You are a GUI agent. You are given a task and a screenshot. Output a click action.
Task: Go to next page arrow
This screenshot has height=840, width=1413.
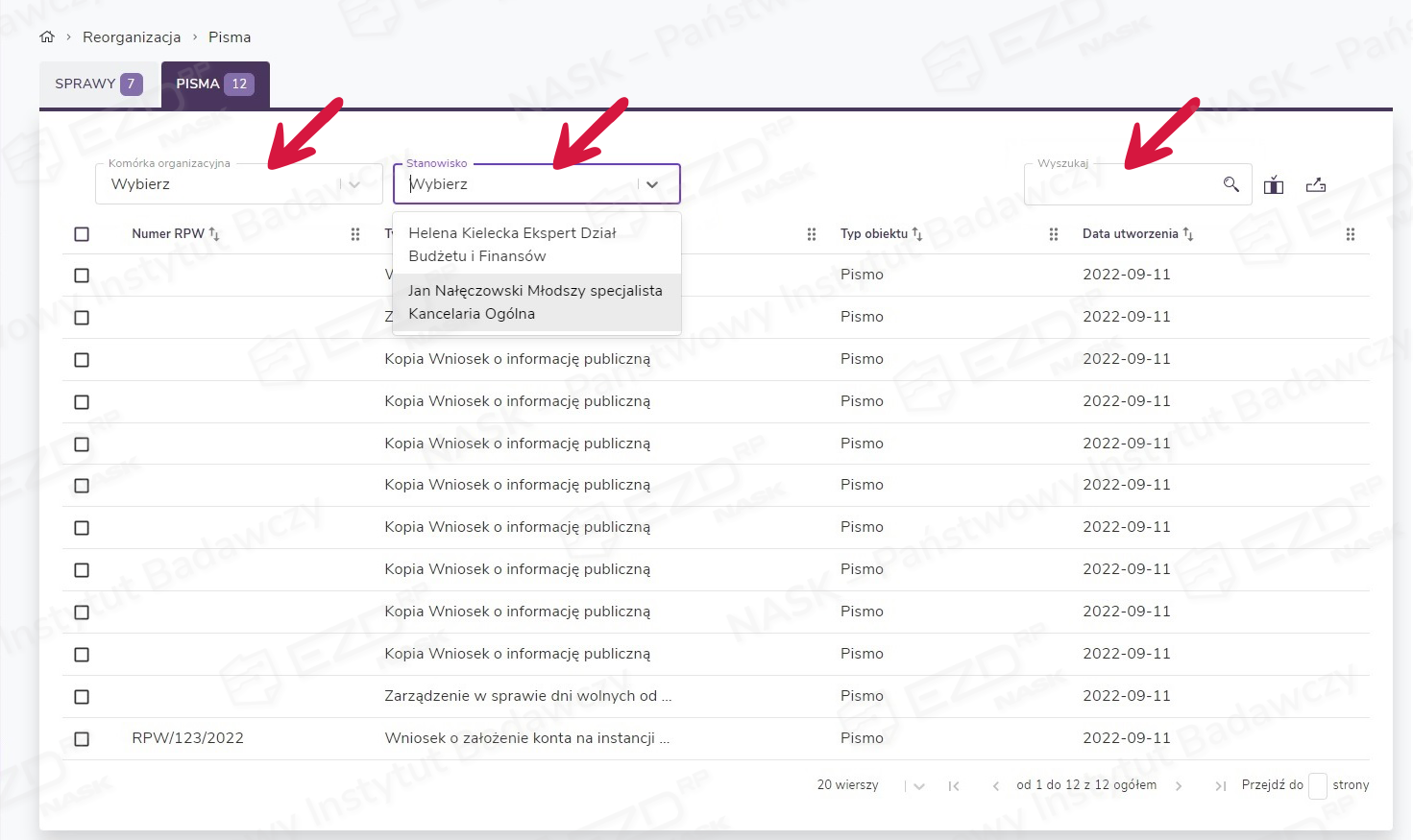[x=1179, y=786]
